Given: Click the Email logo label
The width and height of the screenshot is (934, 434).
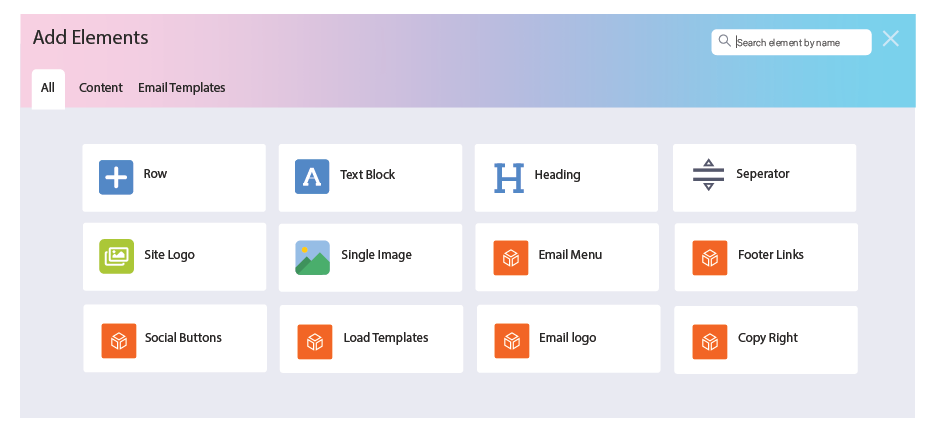Looking at the screenshot, I should click(x=568, y=338).
